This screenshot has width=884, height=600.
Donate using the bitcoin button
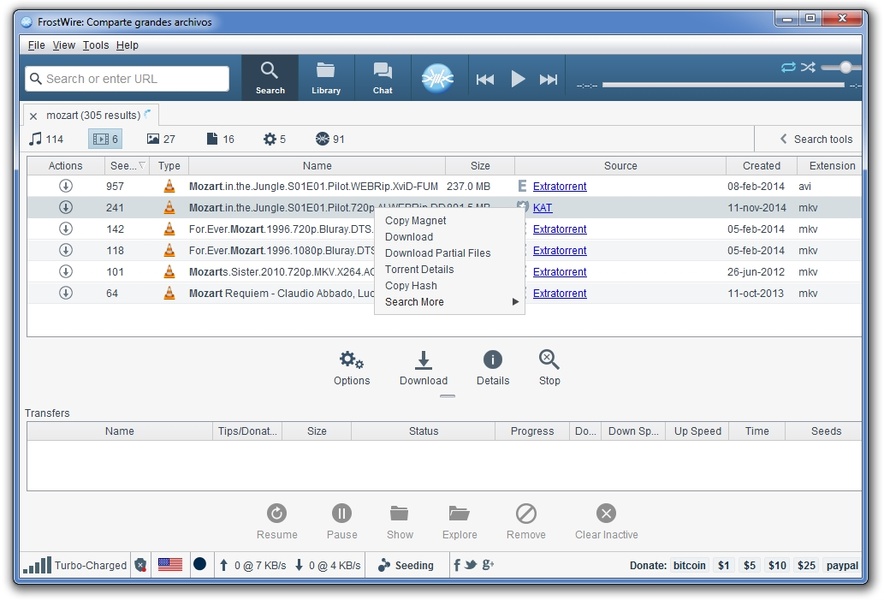[688, 565]
